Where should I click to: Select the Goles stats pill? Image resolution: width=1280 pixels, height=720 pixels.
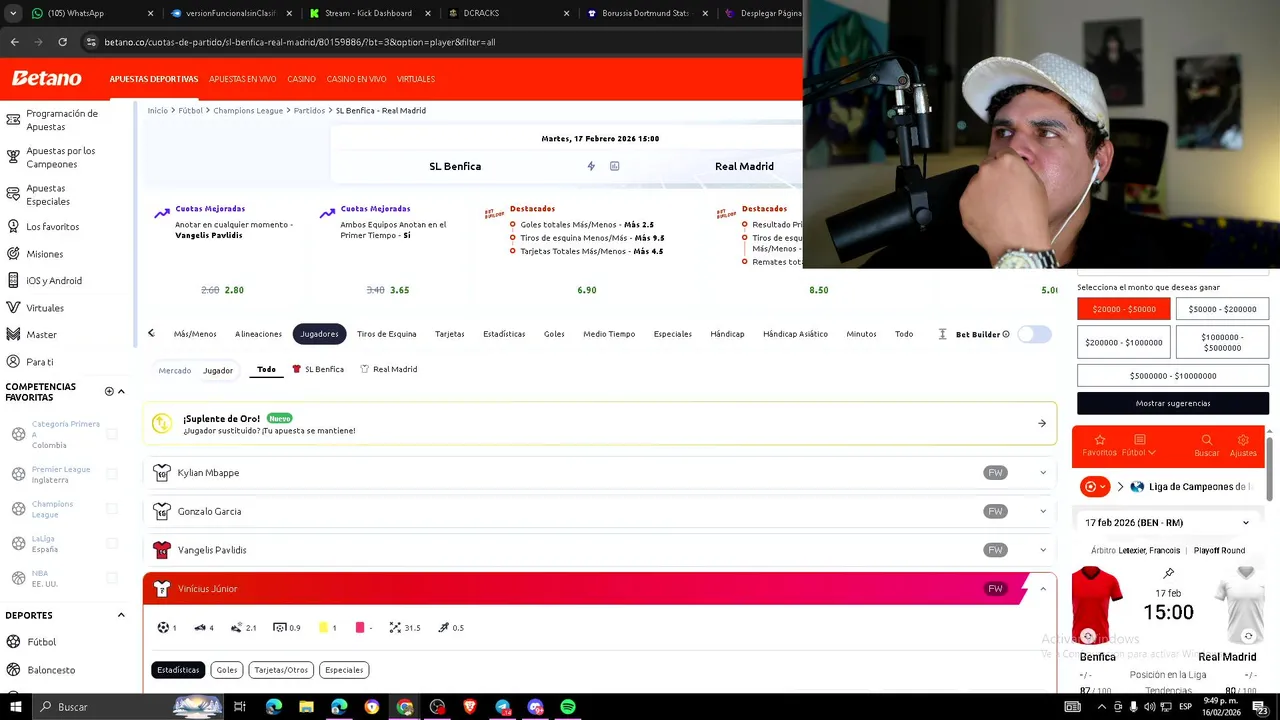pyautogui.click(x=227, y=670)
